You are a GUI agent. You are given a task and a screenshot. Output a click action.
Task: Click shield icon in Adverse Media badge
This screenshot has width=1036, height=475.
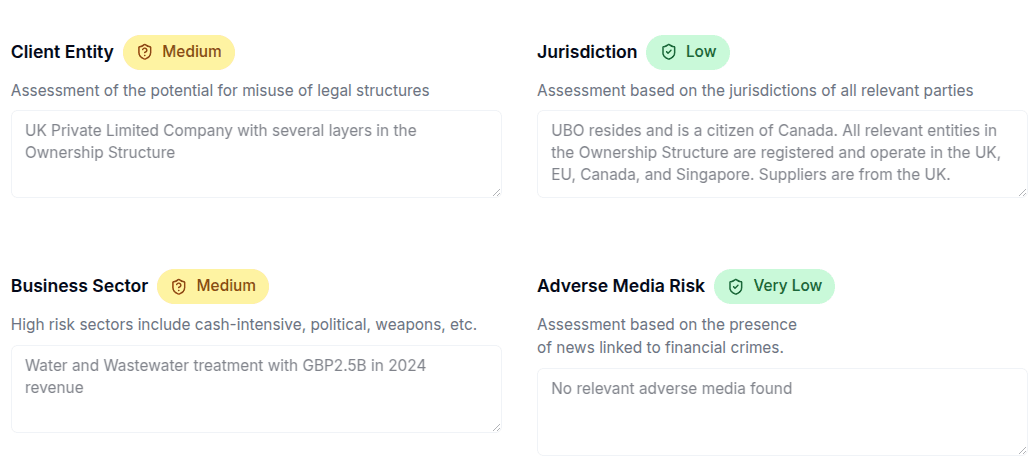click(x=736, y=286)
